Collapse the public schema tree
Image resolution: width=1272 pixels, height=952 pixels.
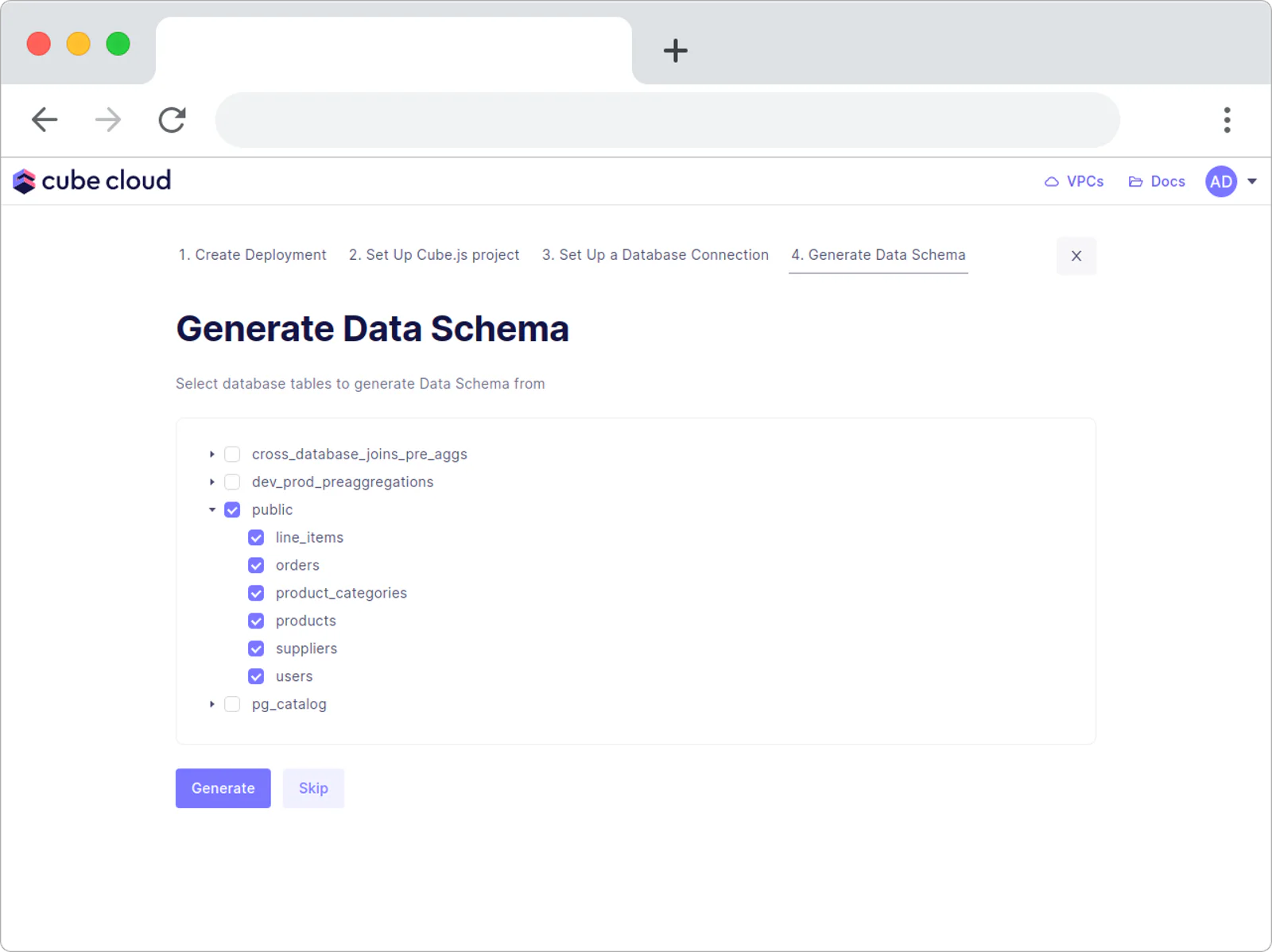(x=212, y=510)
